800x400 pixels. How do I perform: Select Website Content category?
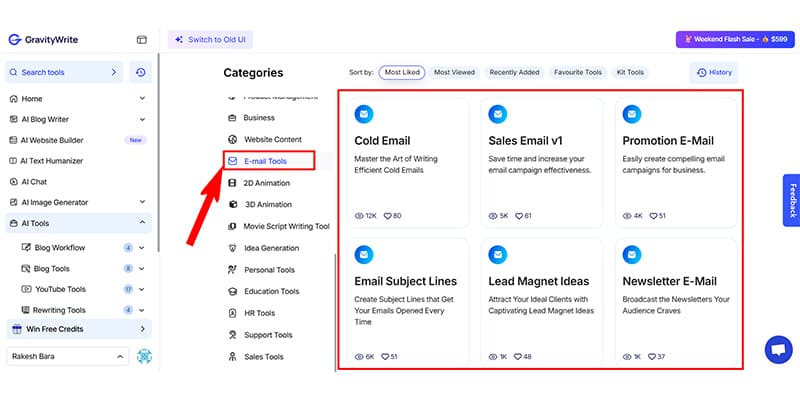(x=272, y=139)
